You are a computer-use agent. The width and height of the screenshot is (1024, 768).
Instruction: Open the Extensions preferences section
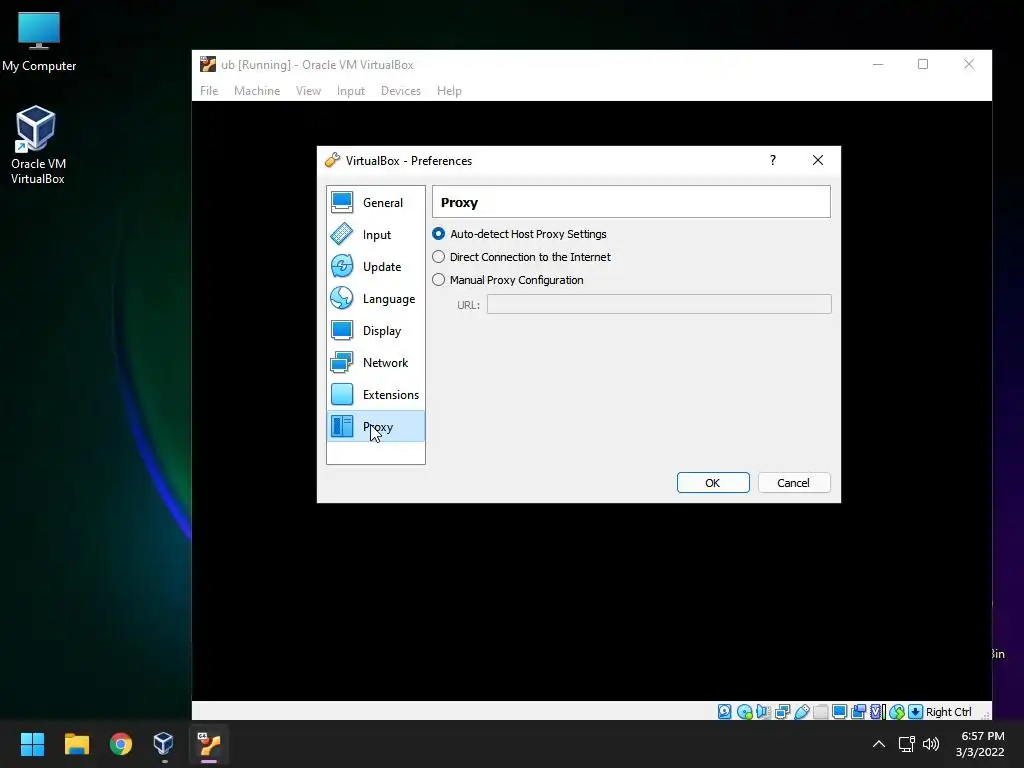[x=376, y=394]
